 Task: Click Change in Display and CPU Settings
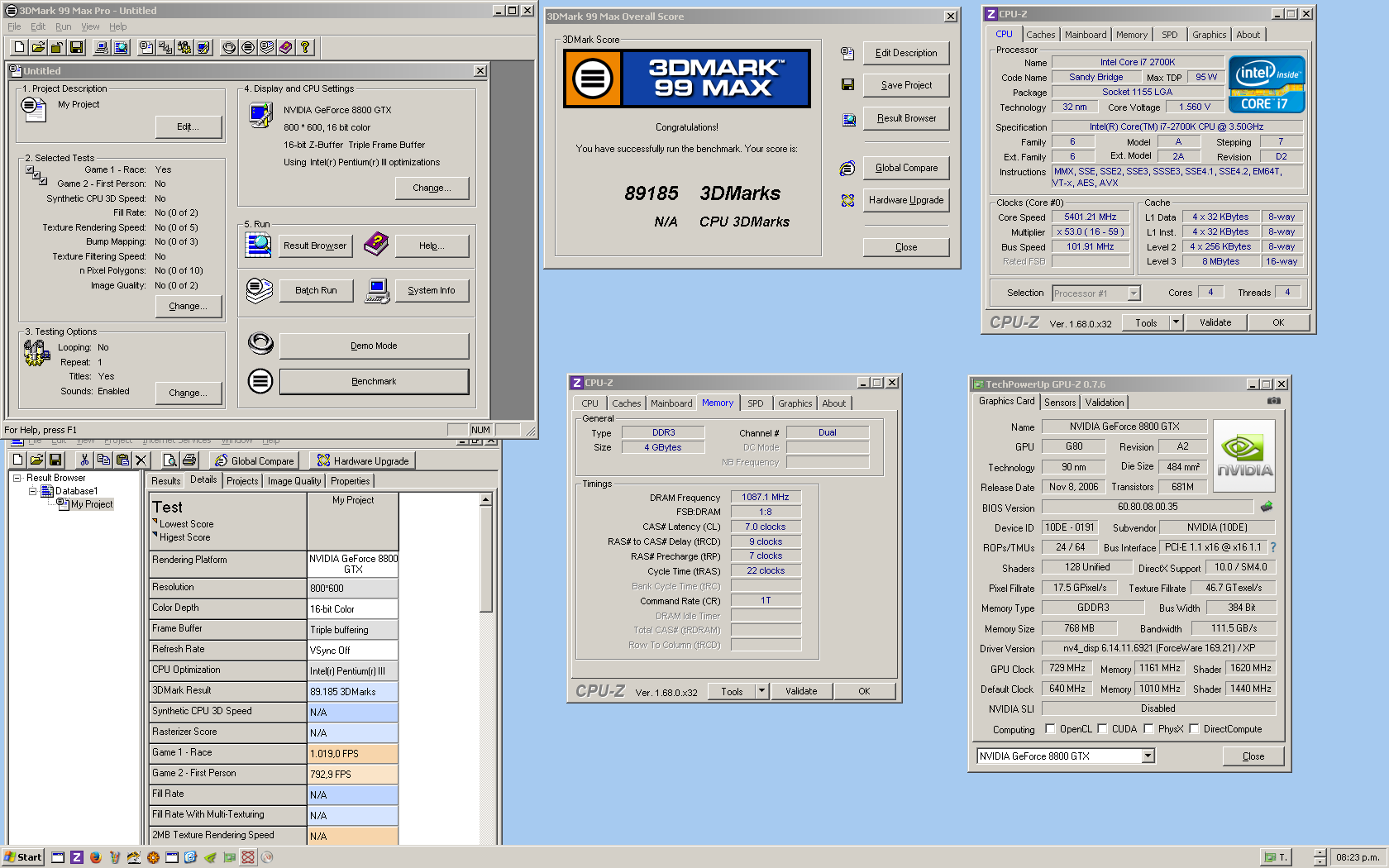432,188
